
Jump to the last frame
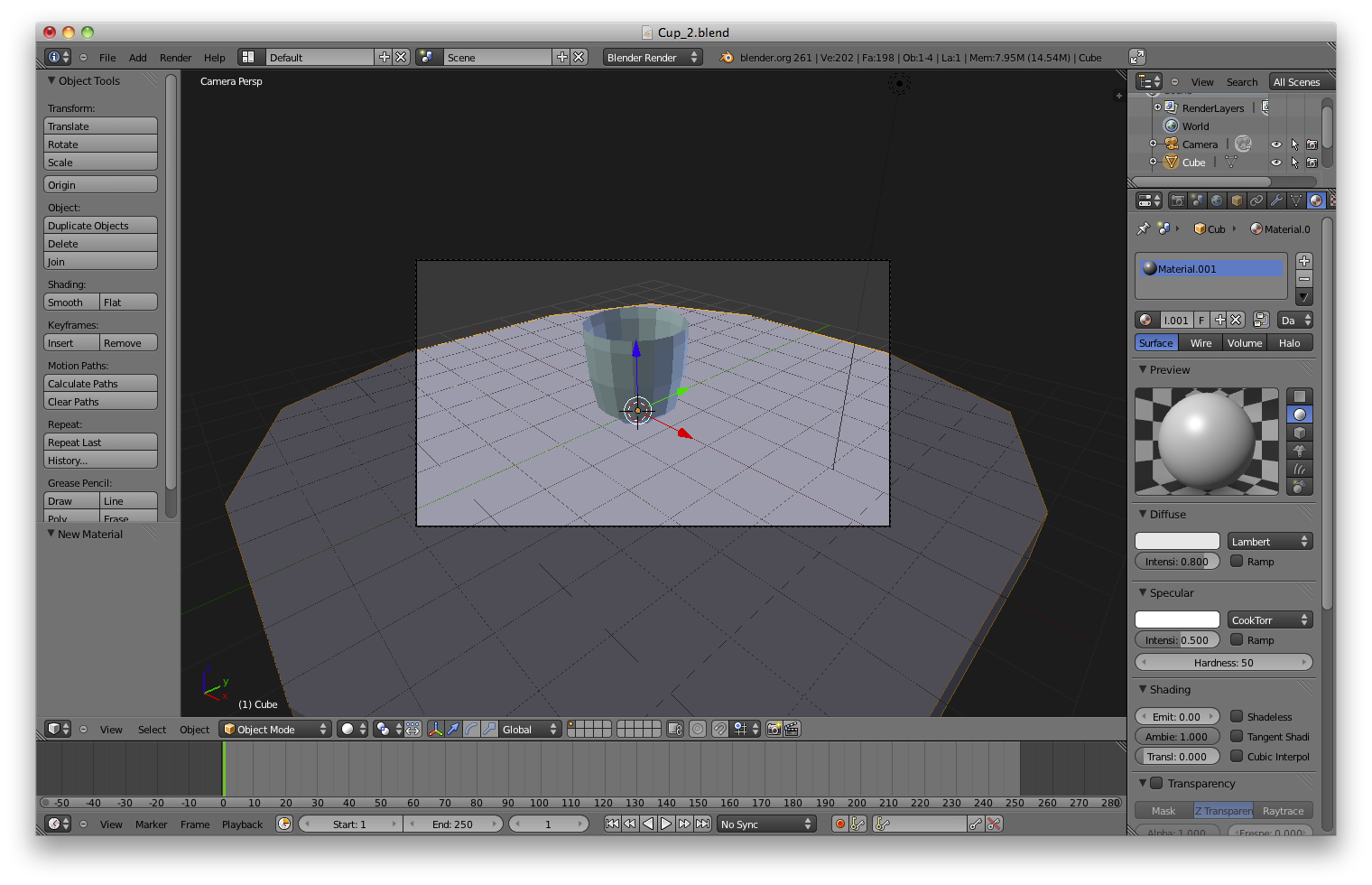(702, 824)
